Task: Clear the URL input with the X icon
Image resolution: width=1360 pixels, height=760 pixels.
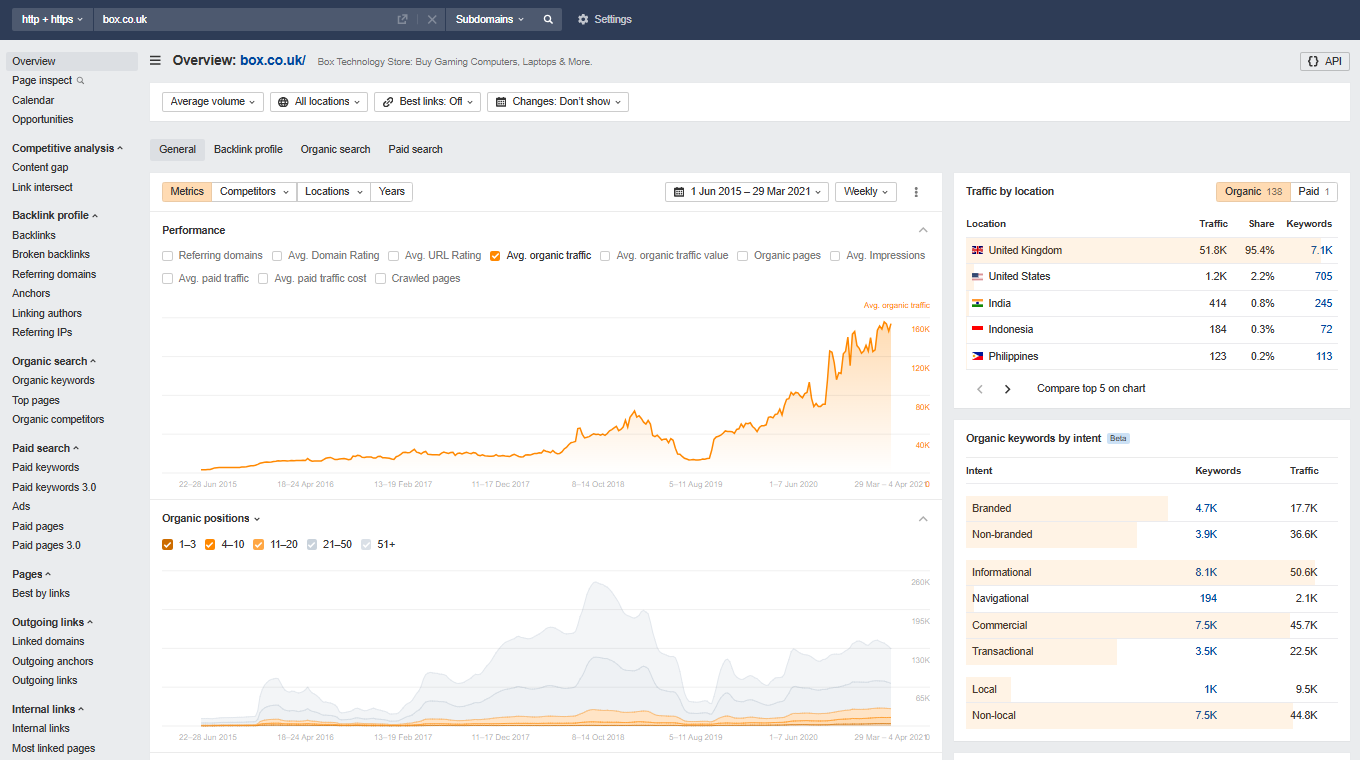Action: tap(432, 19)
